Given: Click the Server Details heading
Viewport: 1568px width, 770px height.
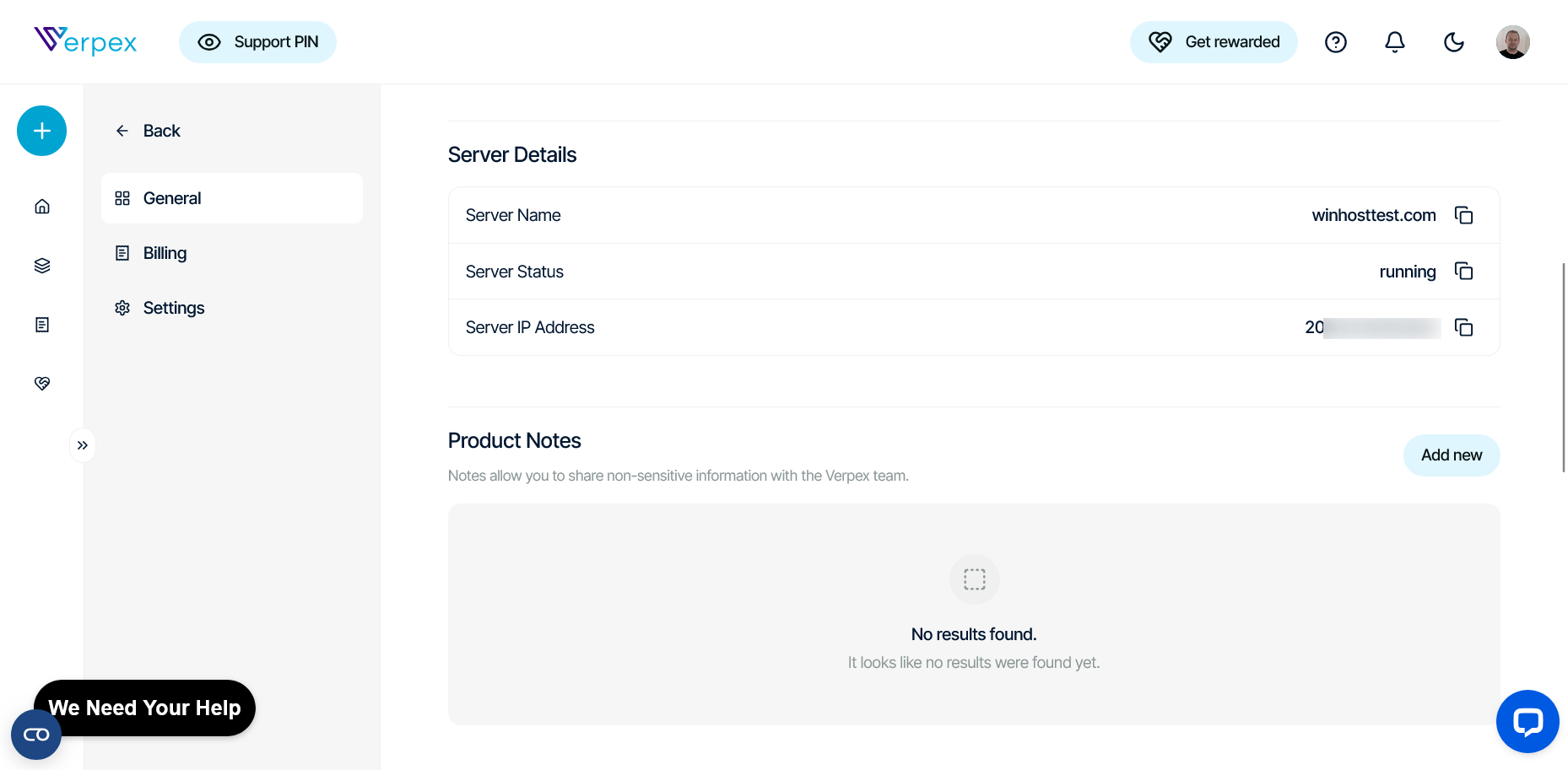Looking at the screenshot, I should pos(512,154).
